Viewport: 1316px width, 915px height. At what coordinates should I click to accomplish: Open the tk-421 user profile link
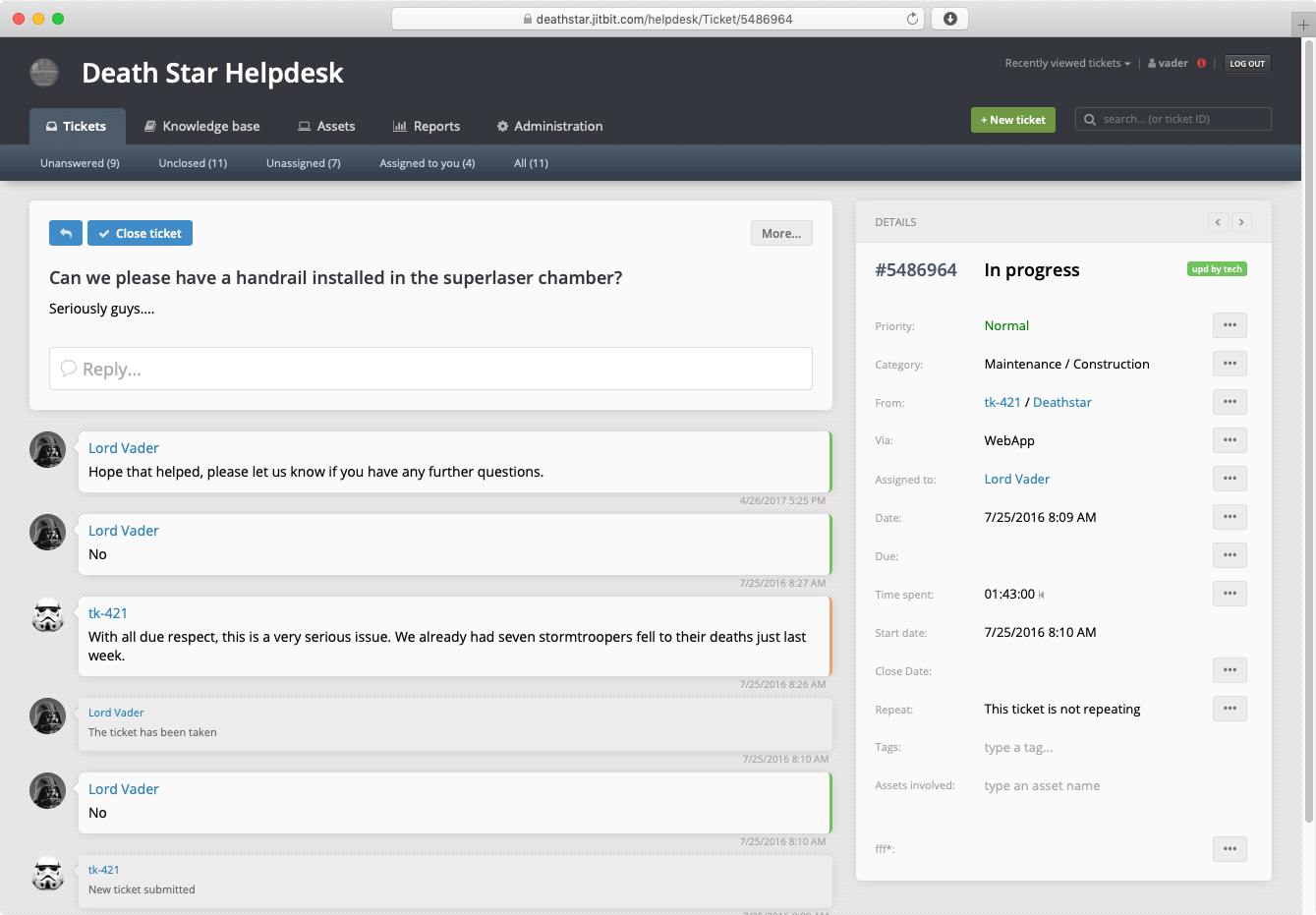tap(1001, 402)
